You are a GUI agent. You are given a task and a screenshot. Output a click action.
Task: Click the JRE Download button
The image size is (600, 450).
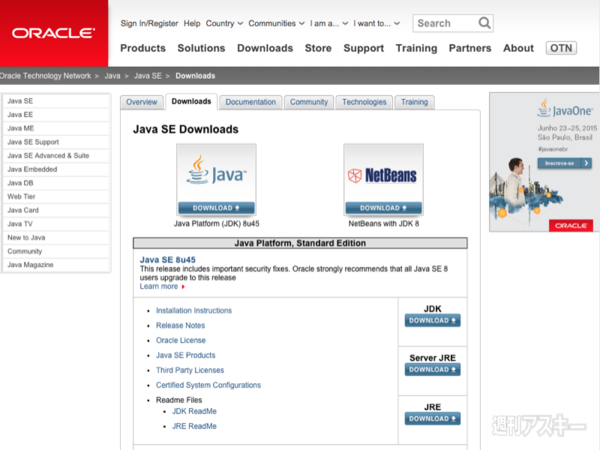[x=432, y=419]
